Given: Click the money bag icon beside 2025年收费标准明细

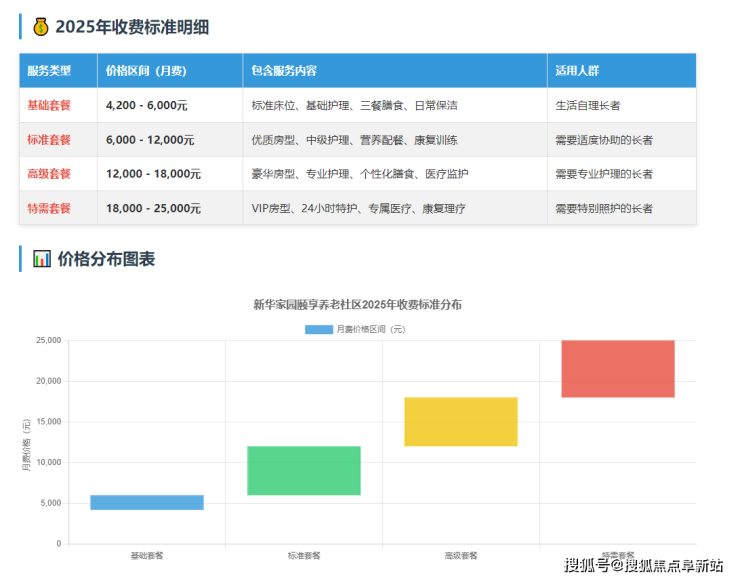Looking at the screenshot, I should point(40,27).
